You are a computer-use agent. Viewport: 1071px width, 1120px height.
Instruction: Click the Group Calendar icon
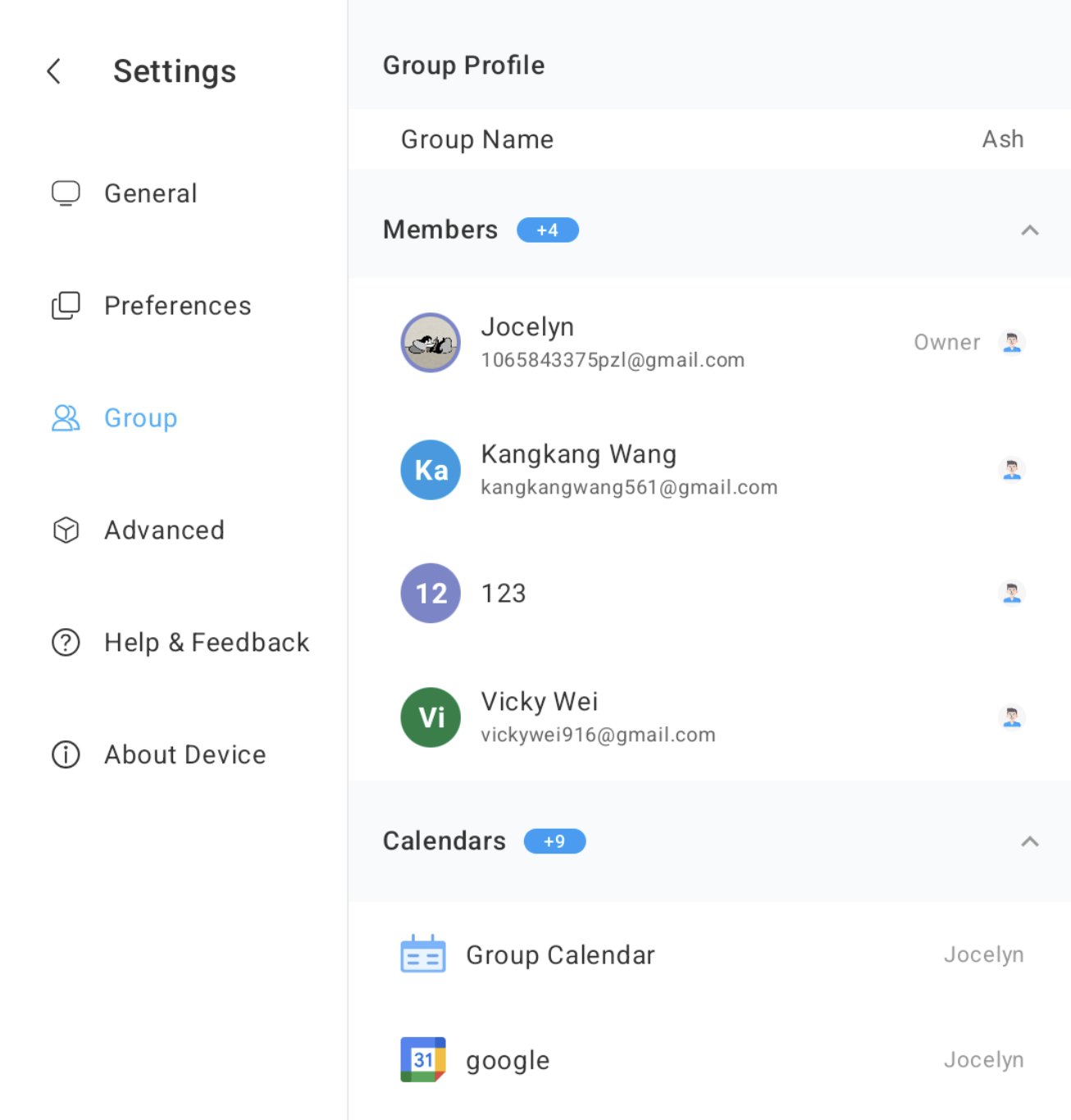pyautogui.click(x=423, y=954)
